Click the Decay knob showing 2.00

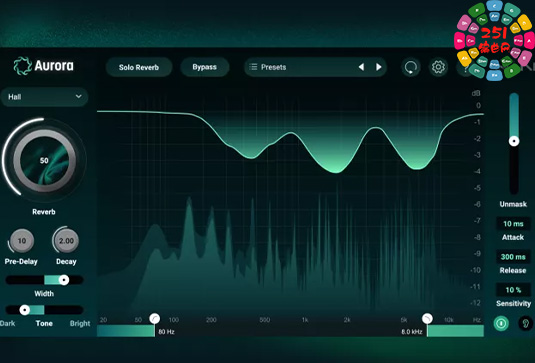click(66, 241)
